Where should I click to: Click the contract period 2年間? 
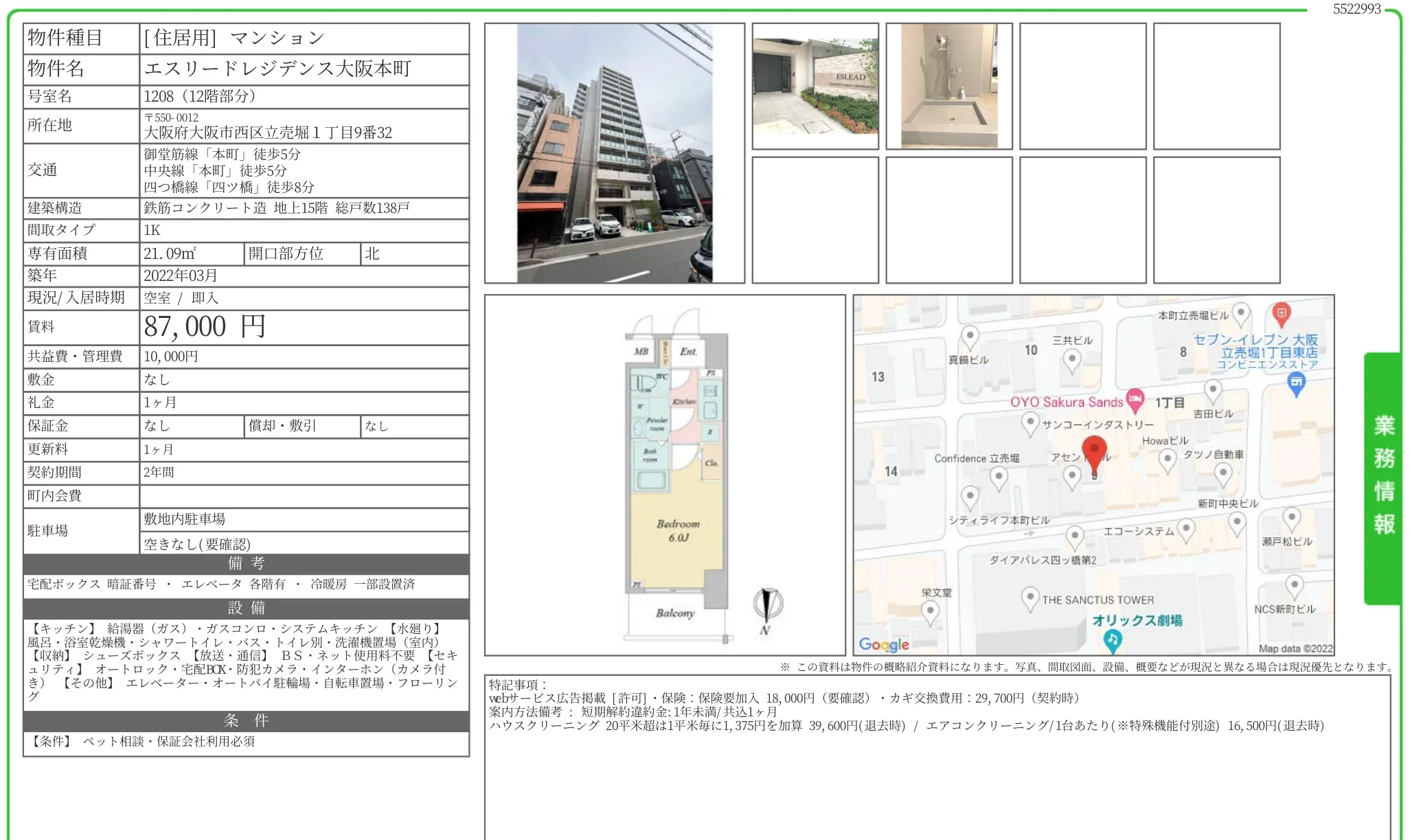[x=159, y=473]
